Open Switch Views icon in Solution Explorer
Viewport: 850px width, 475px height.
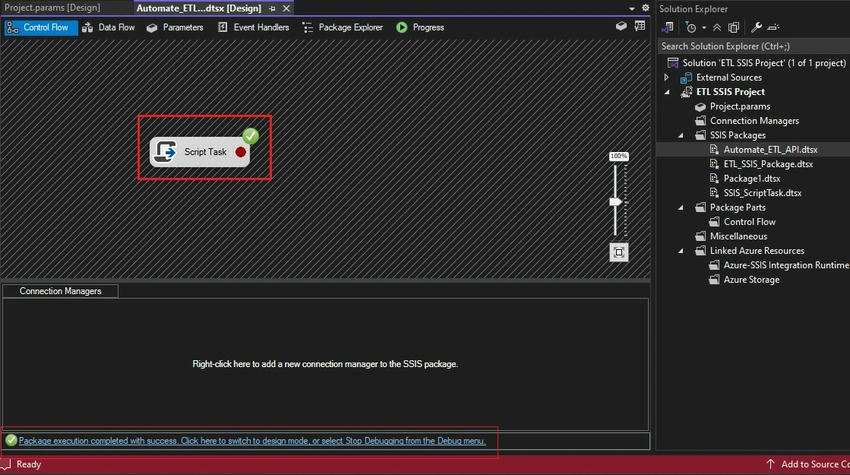coord(668,27)
